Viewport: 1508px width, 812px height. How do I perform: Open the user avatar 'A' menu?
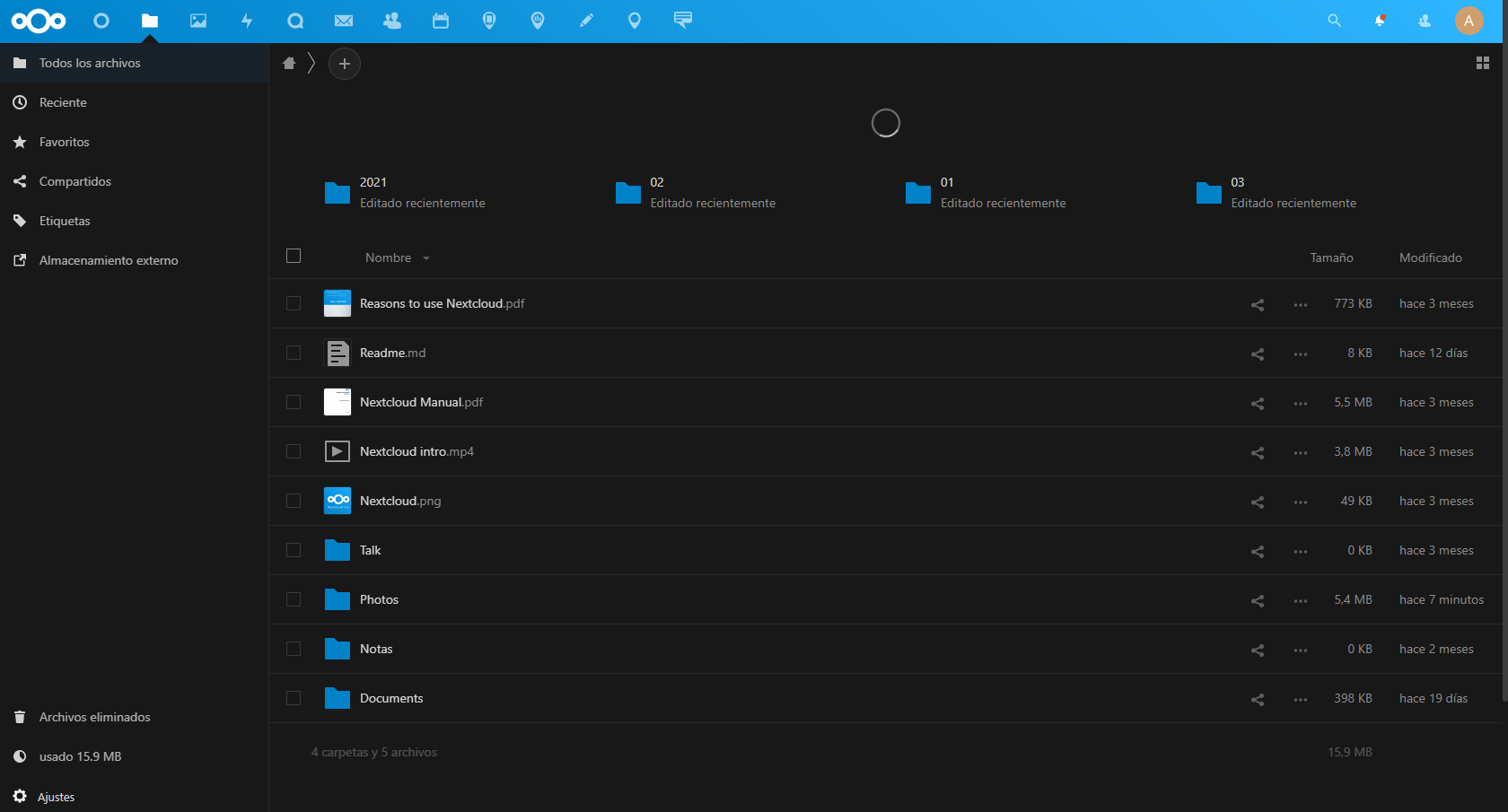(x=1469, y=21)
